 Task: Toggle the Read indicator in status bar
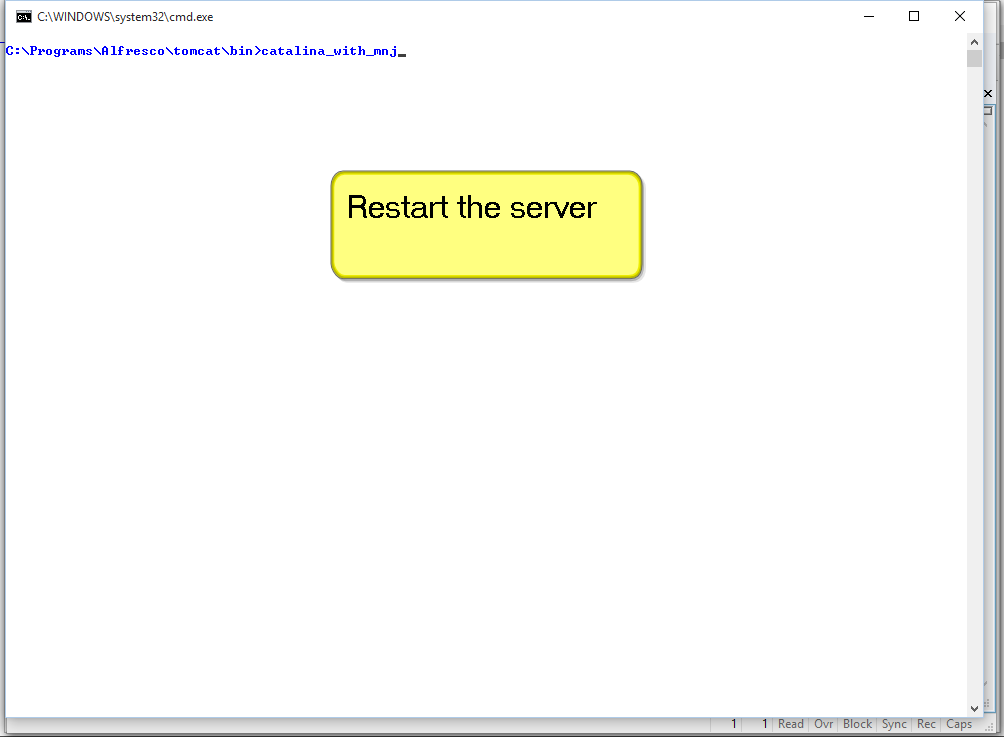[790, 724]
